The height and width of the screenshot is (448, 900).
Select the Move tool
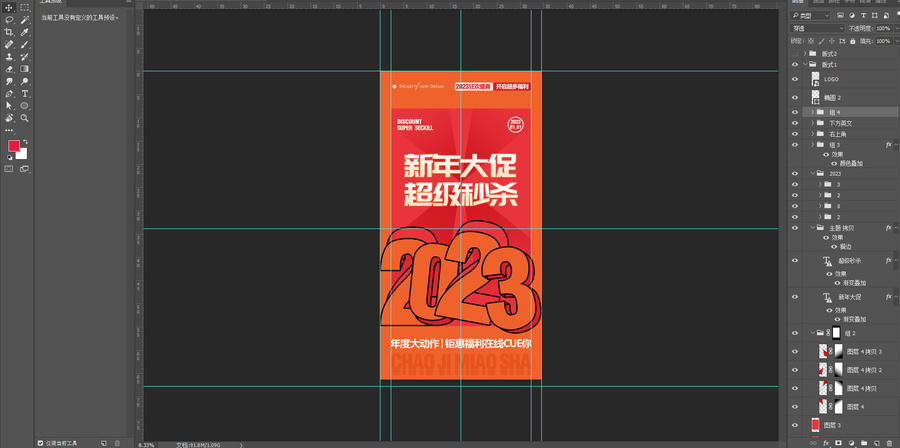click(9, 7)
